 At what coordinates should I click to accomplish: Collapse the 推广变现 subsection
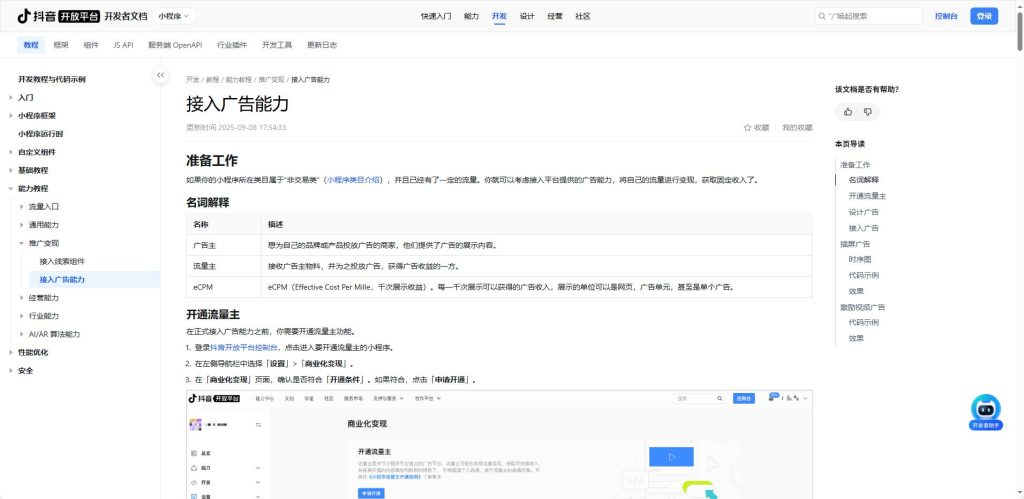pos(22,243)
